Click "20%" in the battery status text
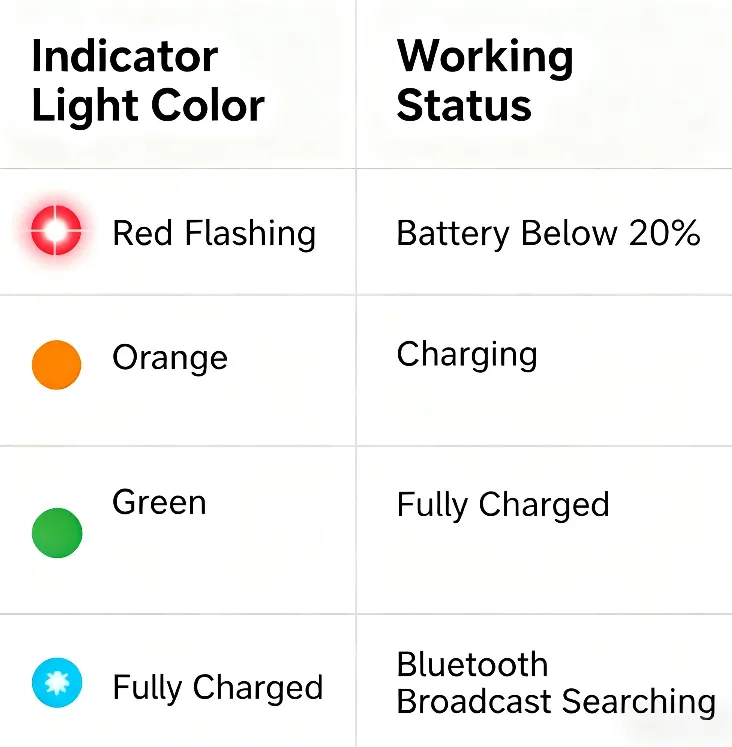The width and height of the screenshot is (732, 747). pyautogui.click(x=664, y=233)
